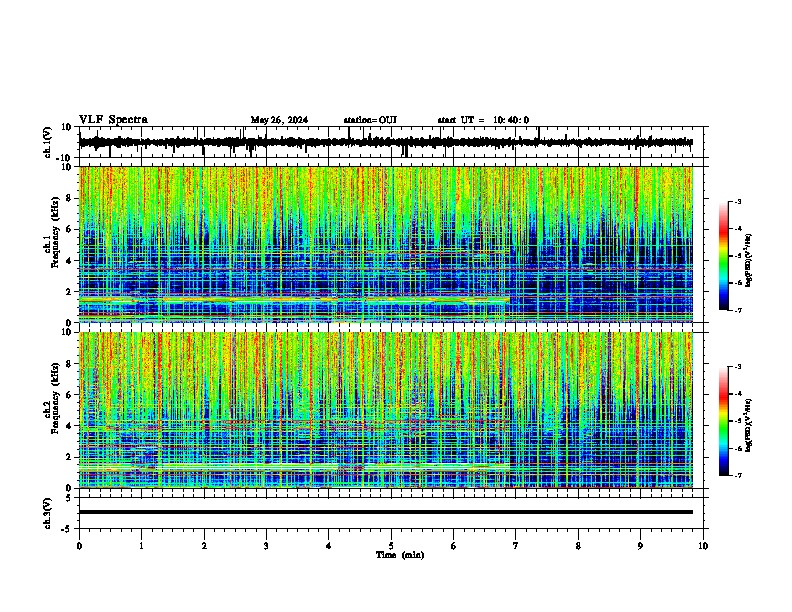
Task: Click the ch.1 waveform trace
Action: tap(385, 142)
